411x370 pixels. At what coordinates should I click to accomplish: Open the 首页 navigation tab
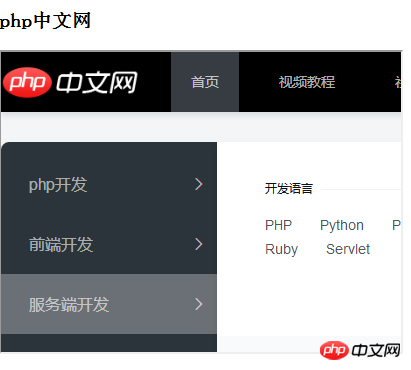(205, 82)
